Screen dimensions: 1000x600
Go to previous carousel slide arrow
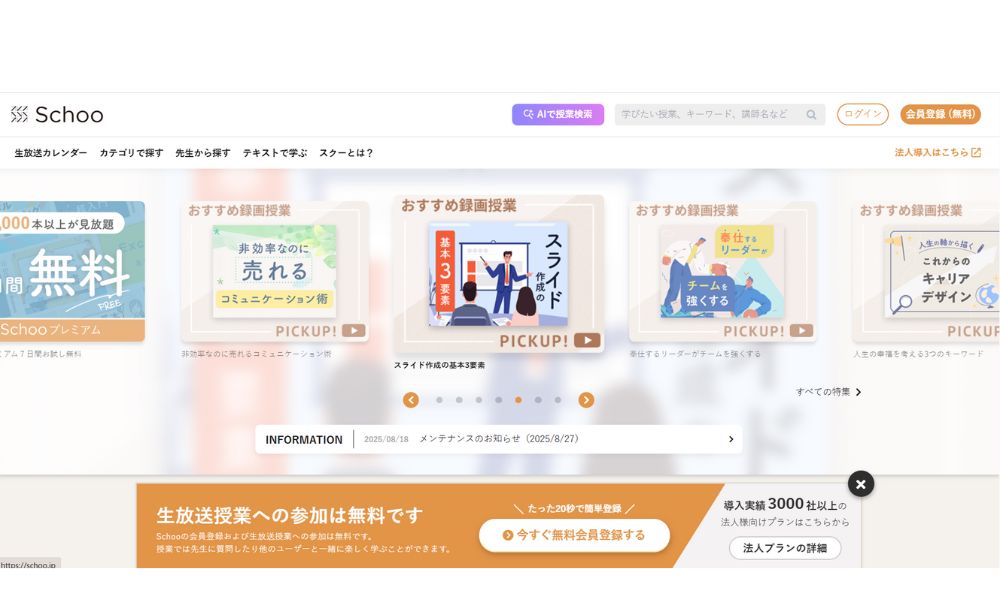[x=411, y=400]
